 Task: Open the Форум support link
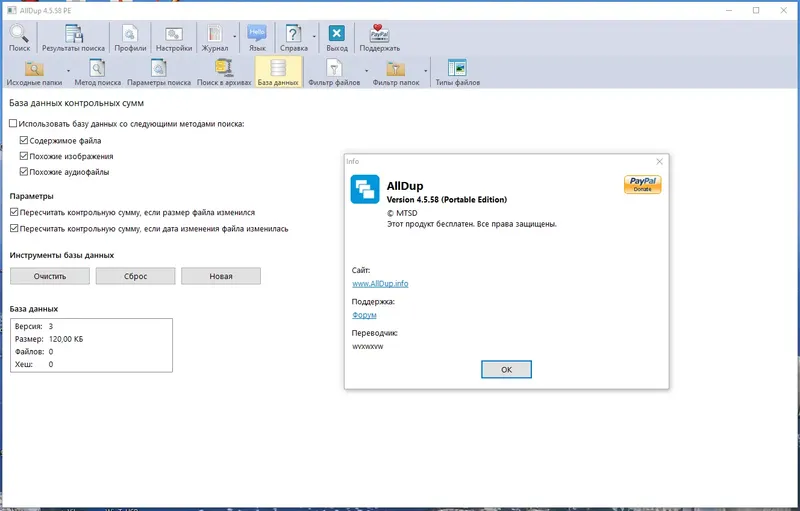[x=364, y=315]
